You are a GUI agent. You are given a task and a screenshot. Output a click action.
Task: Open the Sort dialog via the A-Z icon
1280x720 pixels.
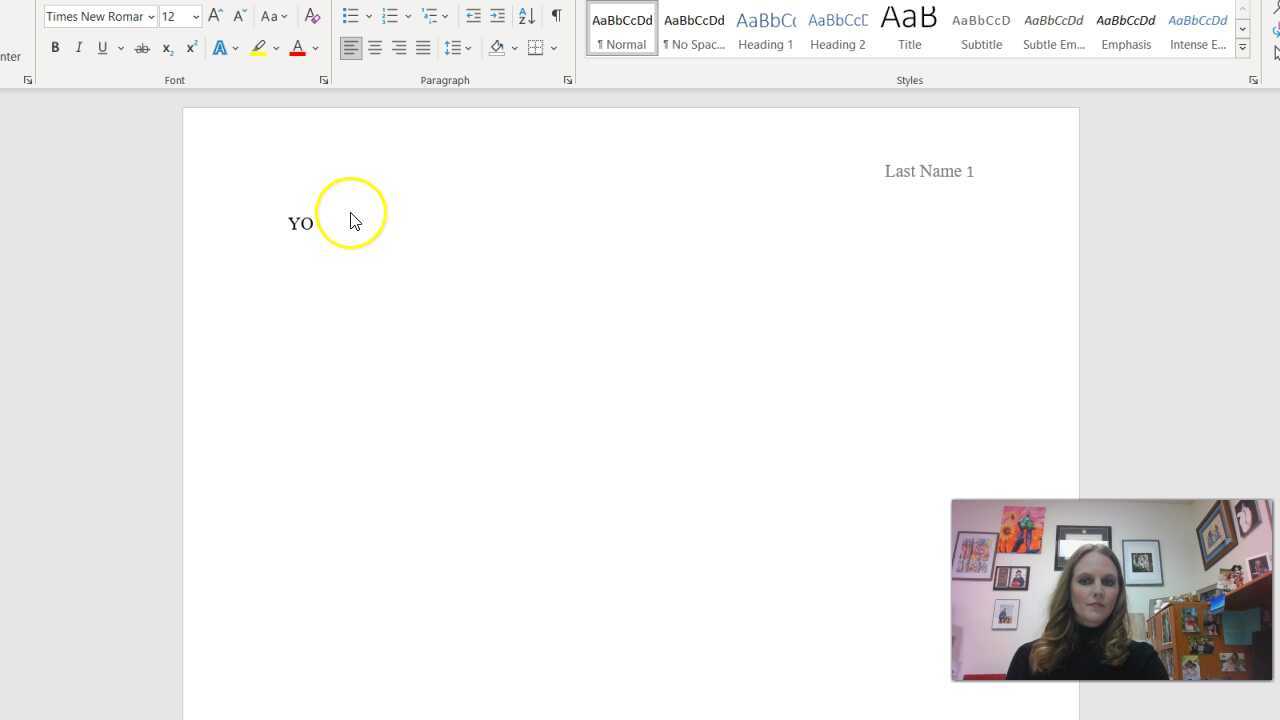click(x=526, y=15)
